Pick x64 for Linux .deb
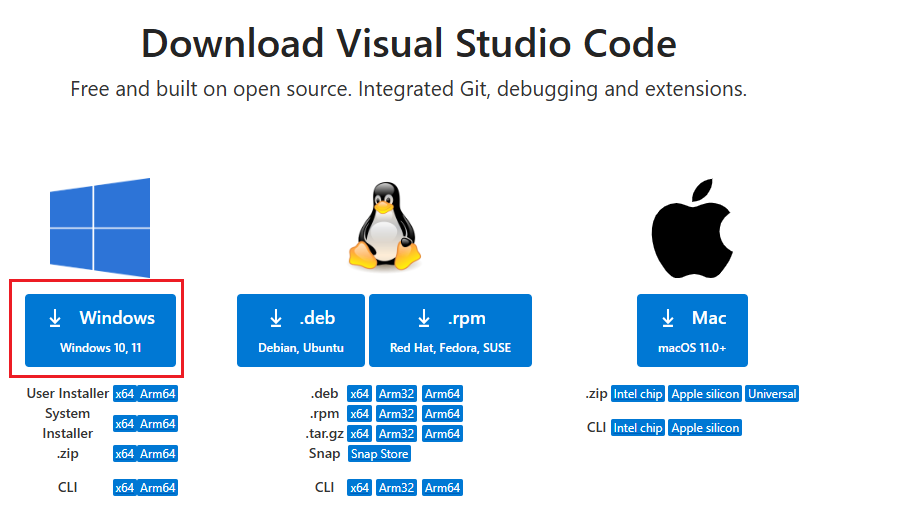The image size is (907, 515). click(x=359, y=393)
